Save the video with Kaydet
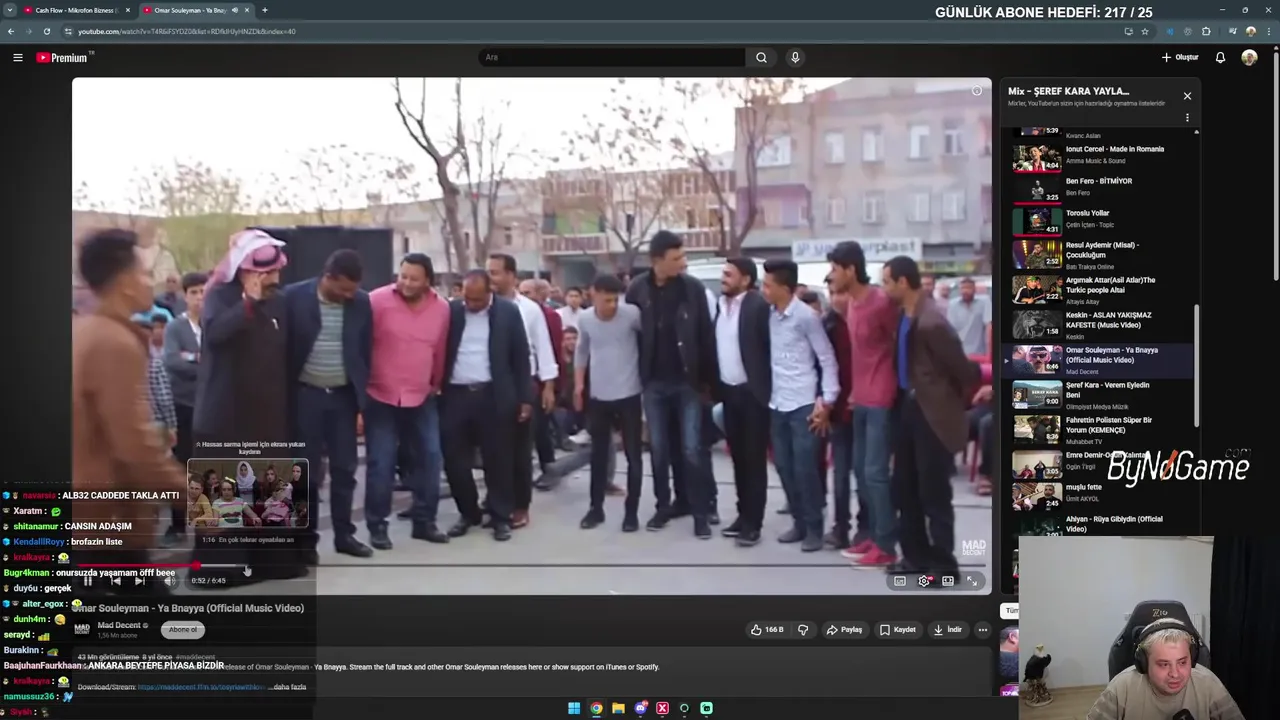 897,630
